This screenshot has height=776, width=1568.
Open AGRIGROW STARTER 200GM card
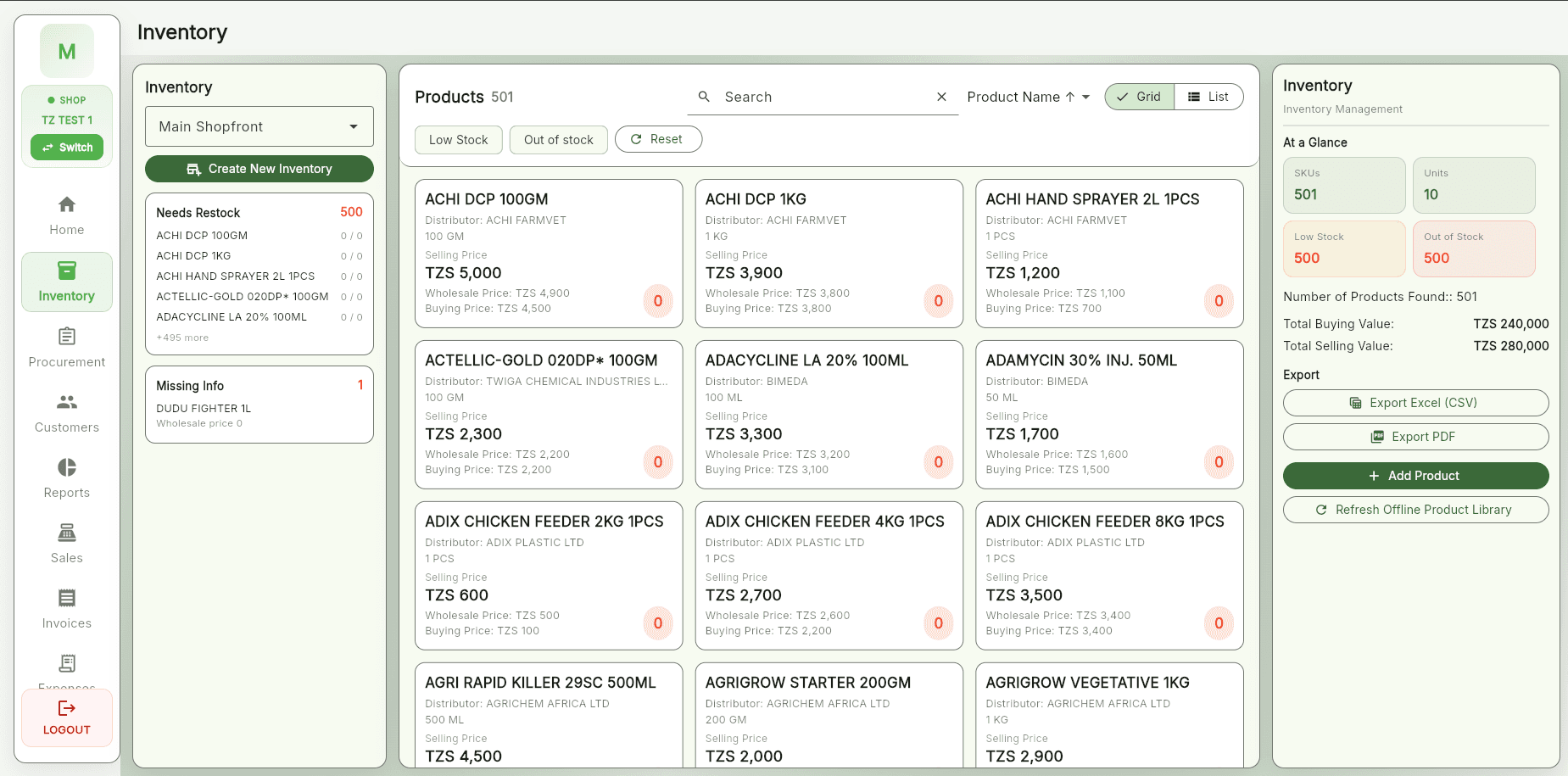[x=829, y=715]
